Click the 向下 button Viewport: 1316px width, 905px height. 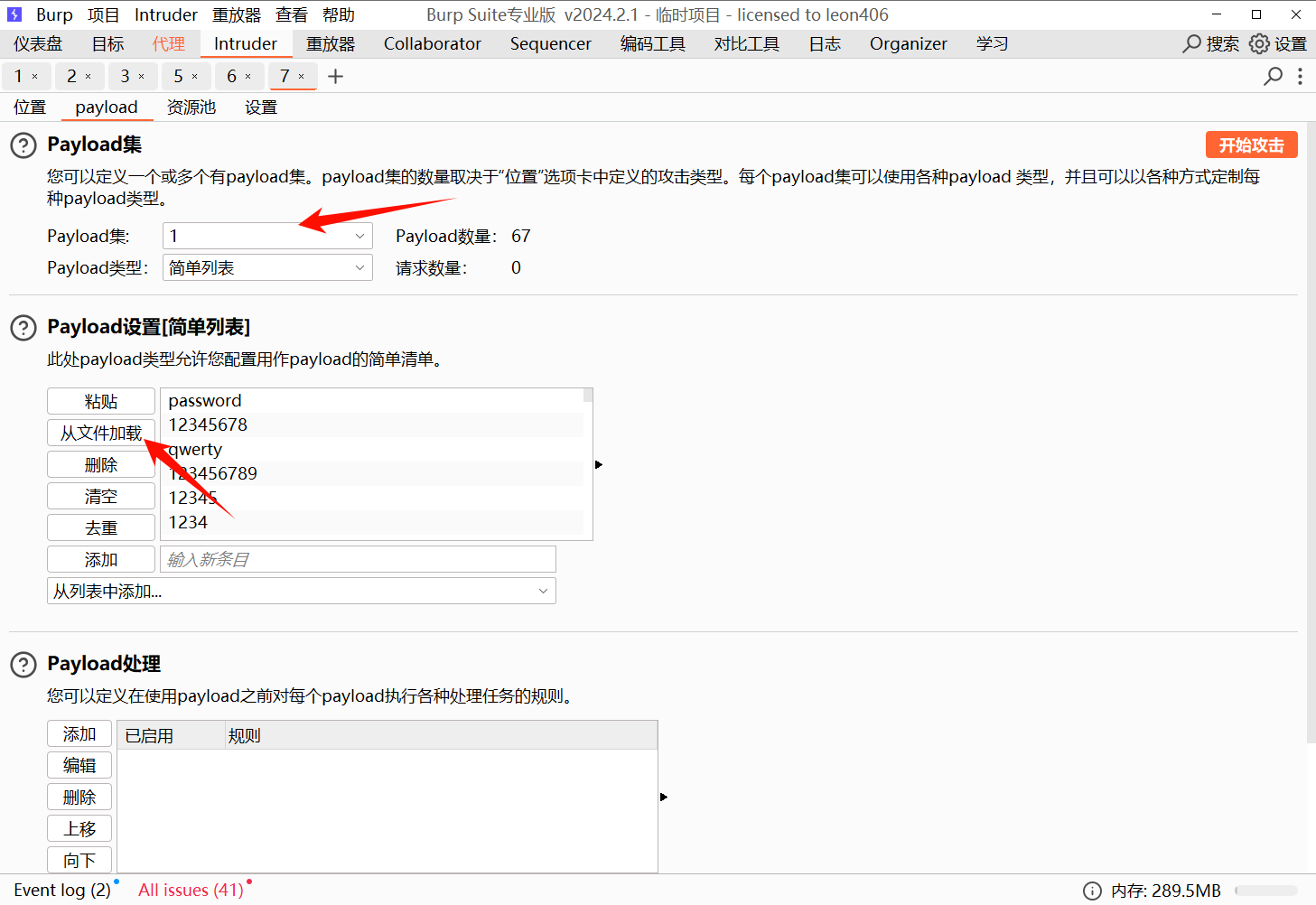[x=79, y=859]
